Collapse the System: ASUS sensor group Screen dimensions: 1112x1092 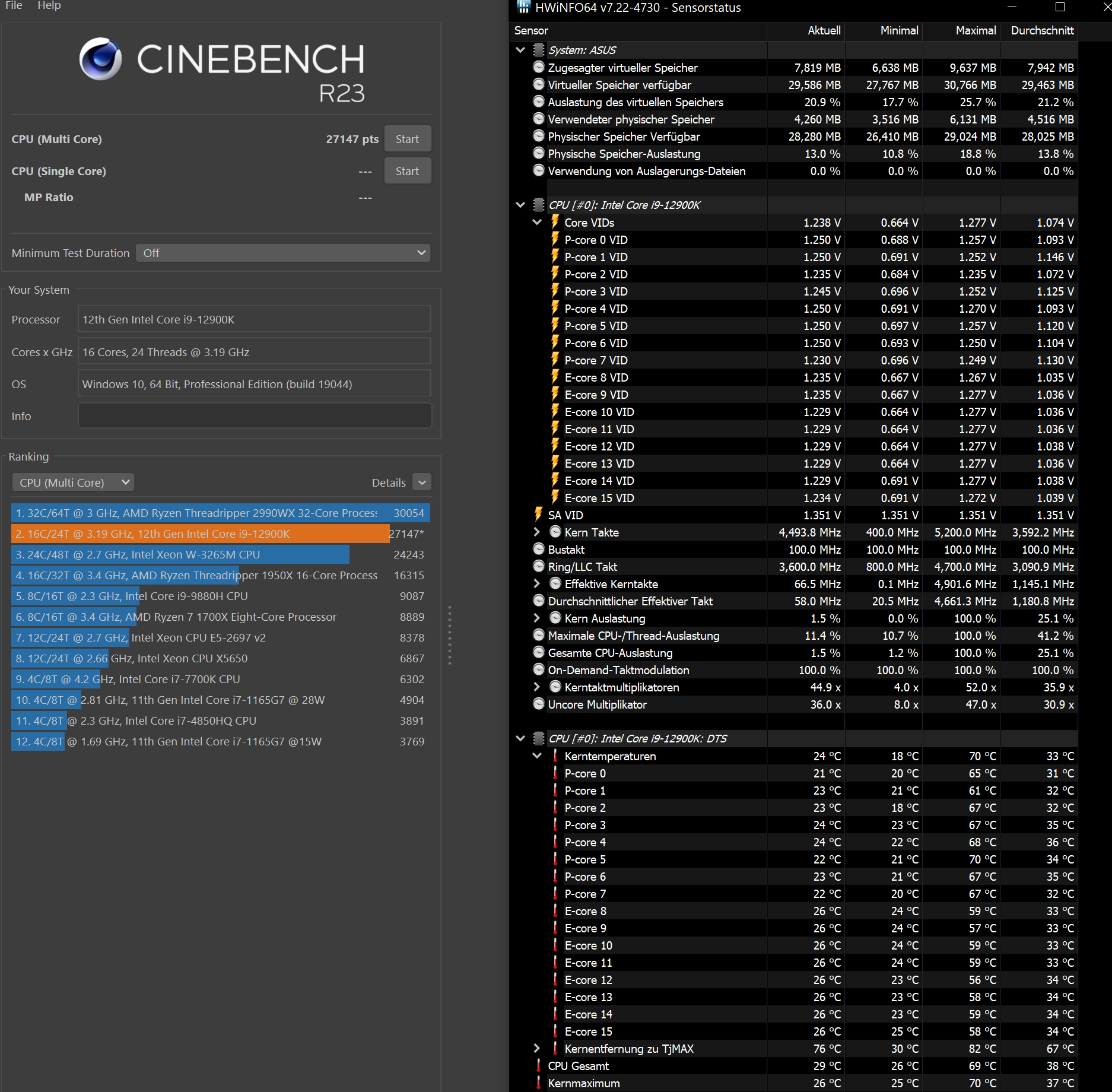(x=520, y=50)
